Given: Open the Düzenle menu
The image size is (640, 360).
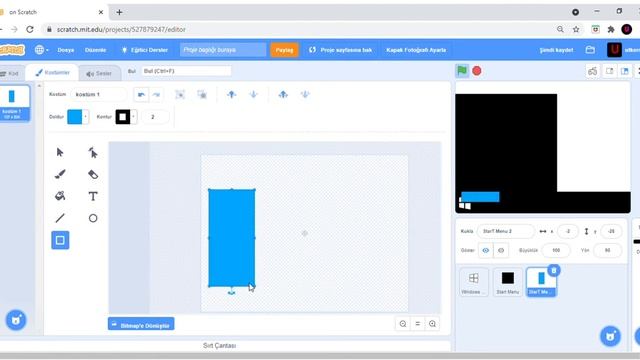Looking at the screenshot, I should [96, 50].
